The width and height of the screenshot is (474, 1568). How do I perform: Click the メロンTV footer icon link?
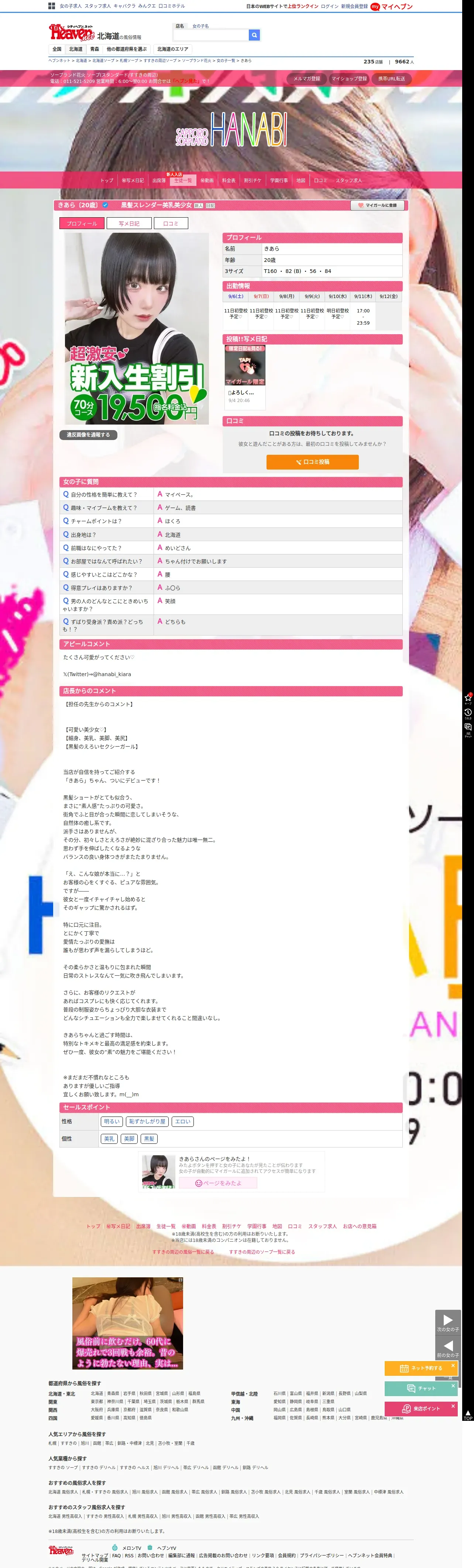click(127, 1547)
